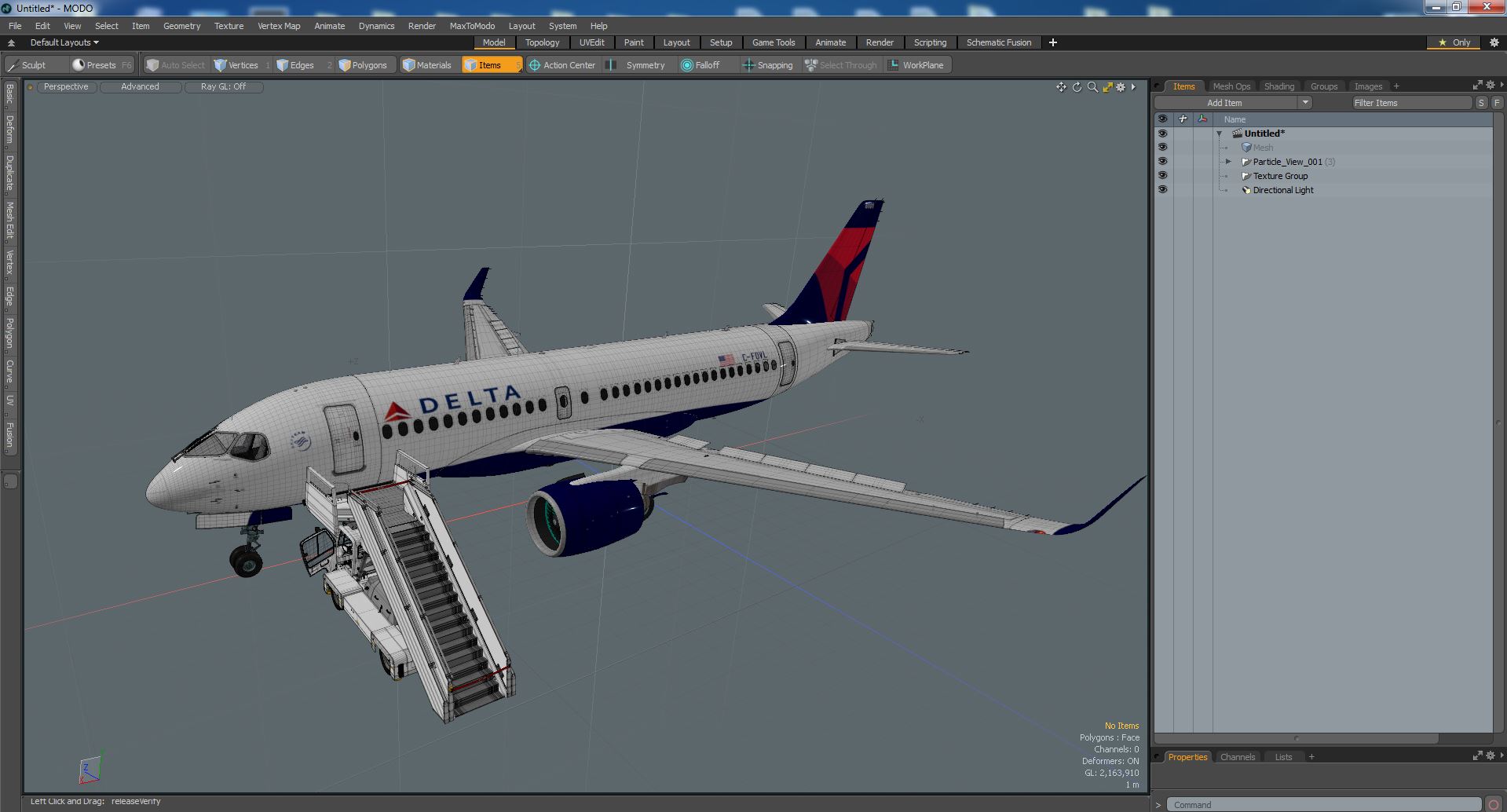Click the S filter button
This screenshot has height=812, width=1507.
pos(1481,103)
